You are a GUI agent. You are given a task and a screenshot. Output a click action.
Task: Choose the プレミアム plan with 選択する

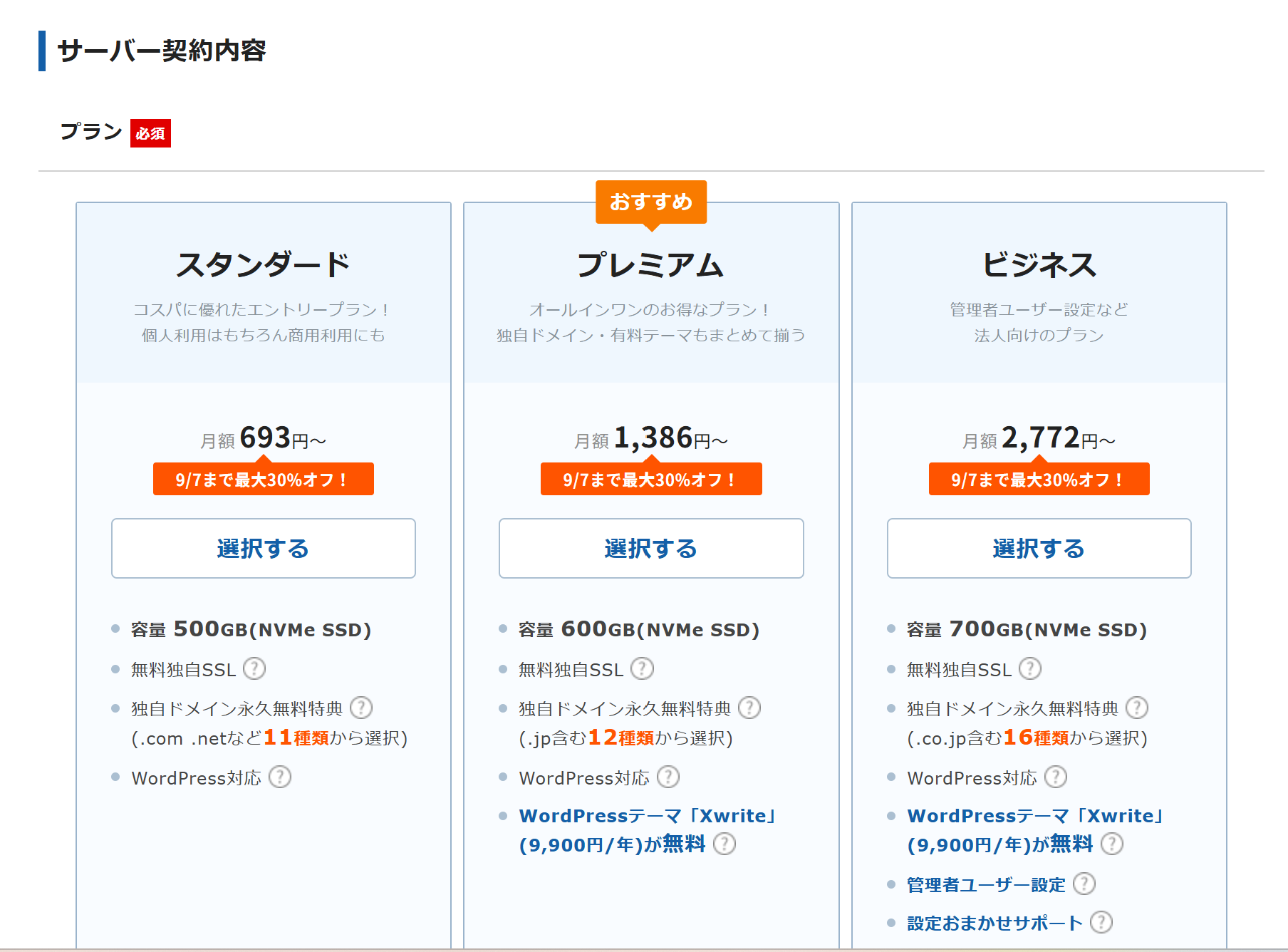click(651, 548)
